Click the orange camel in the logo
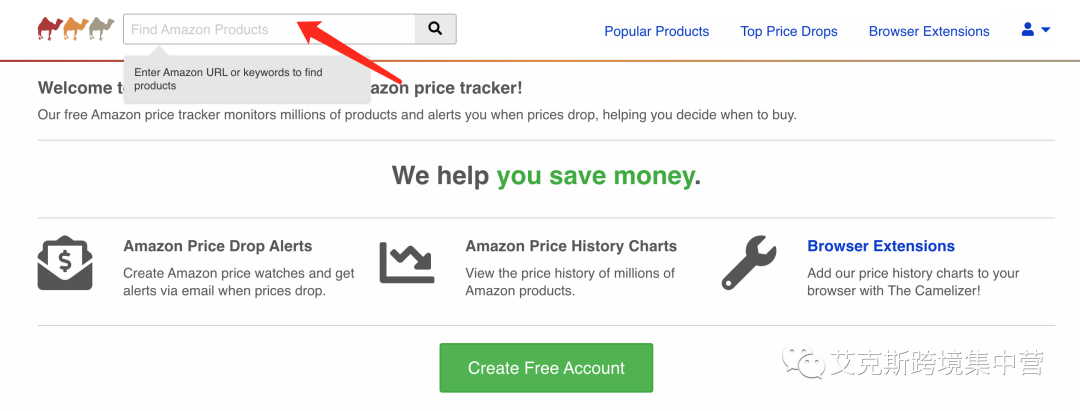Viewport: 1080px width, 411px height. coord(76,29)
